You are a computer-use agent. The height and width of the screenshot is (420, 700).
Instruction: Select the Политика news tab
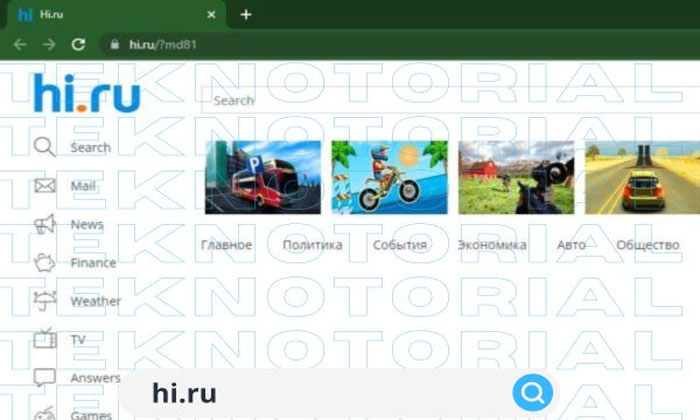coord(312,245)
